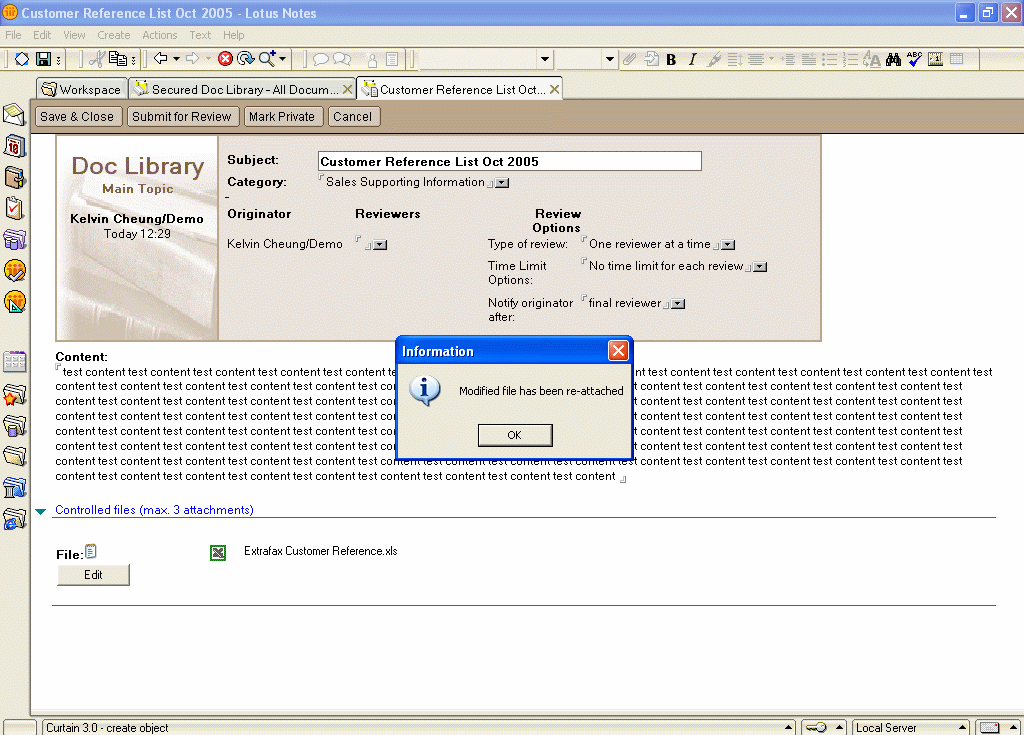
Task: Click the spell check toolbar icon
Action: point(914,60)
